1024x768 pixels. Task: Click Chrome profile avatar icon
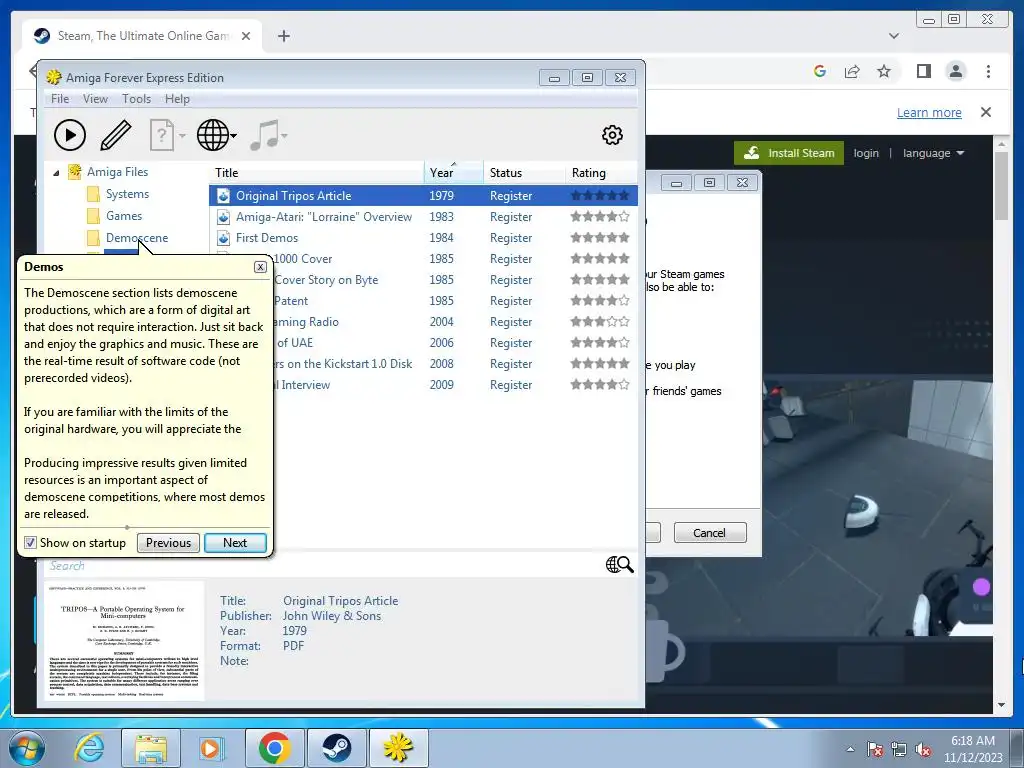pos(955,71)
